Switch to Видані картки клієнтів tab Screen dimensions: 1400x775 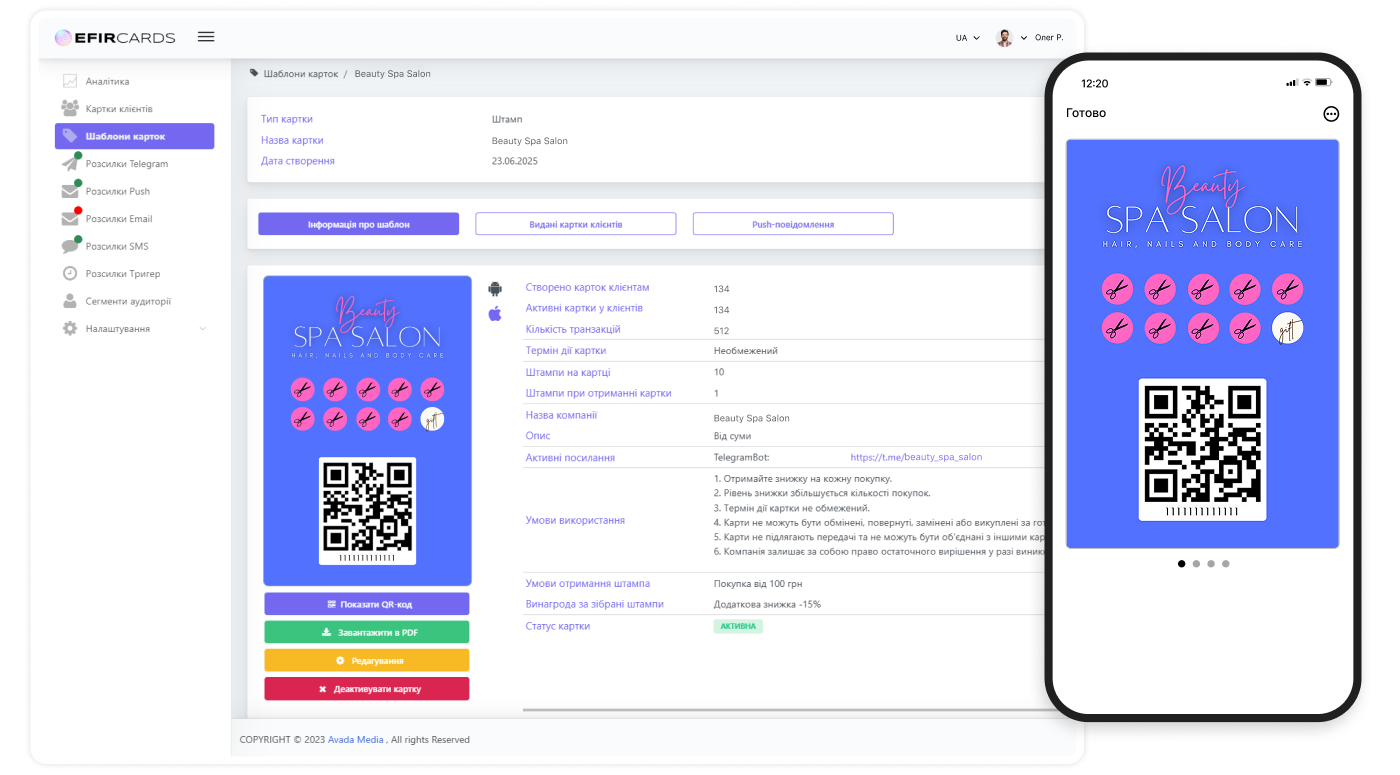575,224
